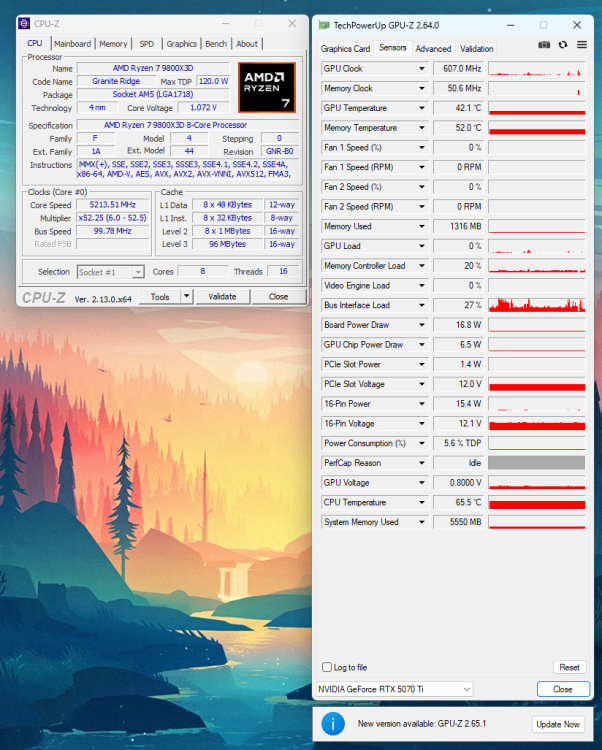This screenshot has width=602, height=750.
Task: Click the GPU Temperature 42.1 °C value
Action: 459,108
